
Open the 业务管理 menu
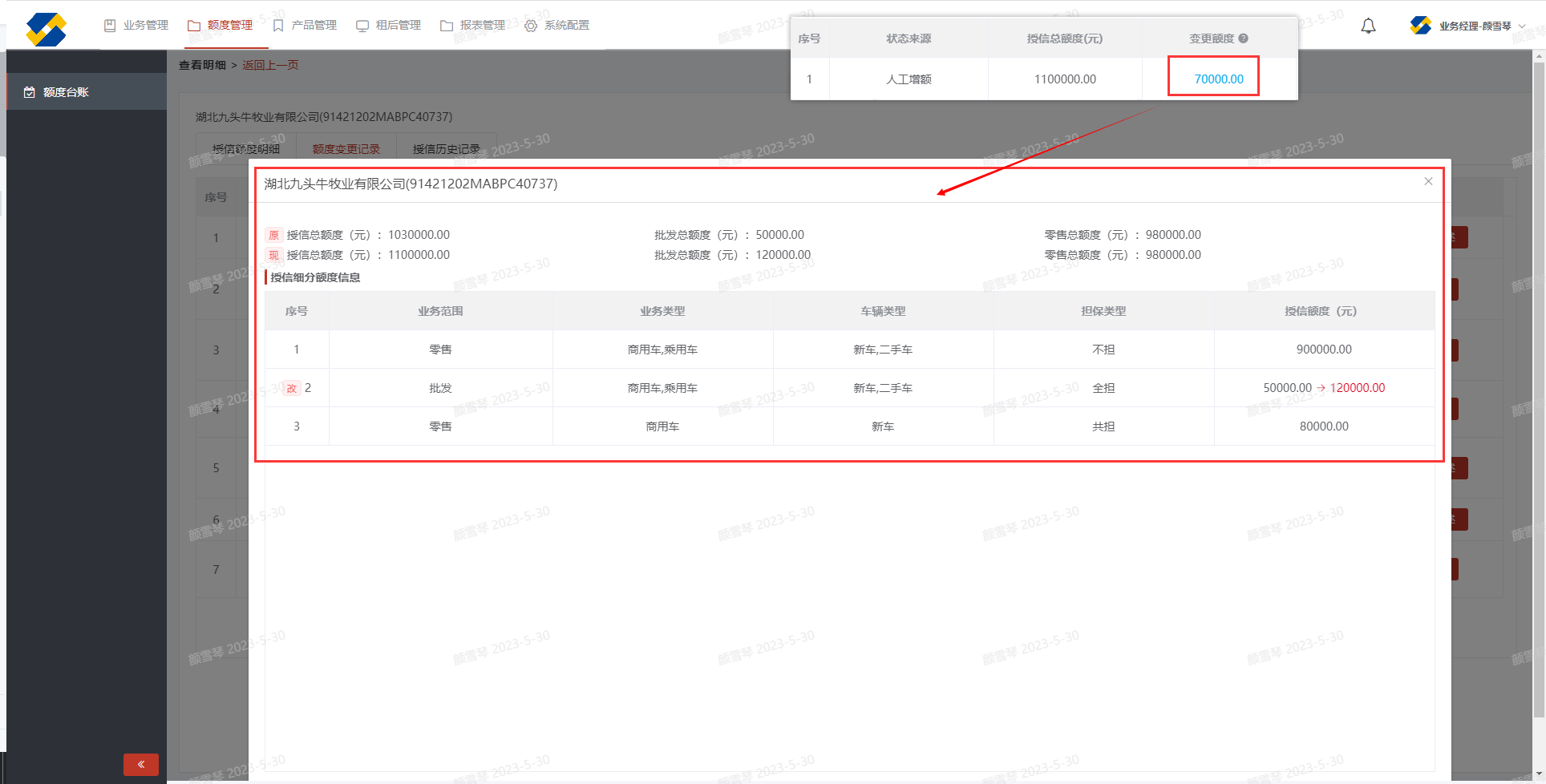tap(136, 26)
